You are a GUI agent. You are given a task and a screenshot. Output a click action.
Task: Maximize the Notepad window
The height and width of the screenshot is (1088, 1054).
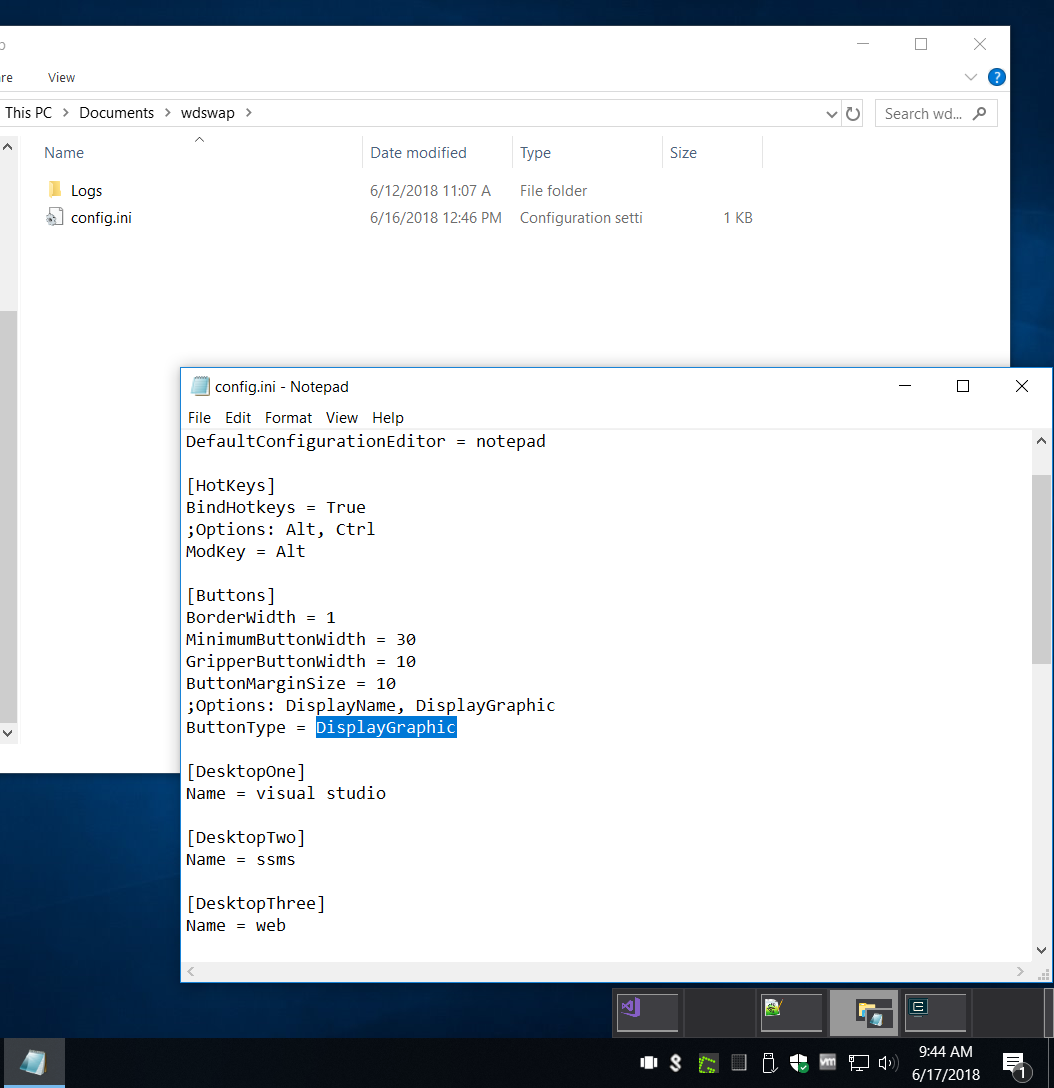pyautogui.click(x=962, y=386)
